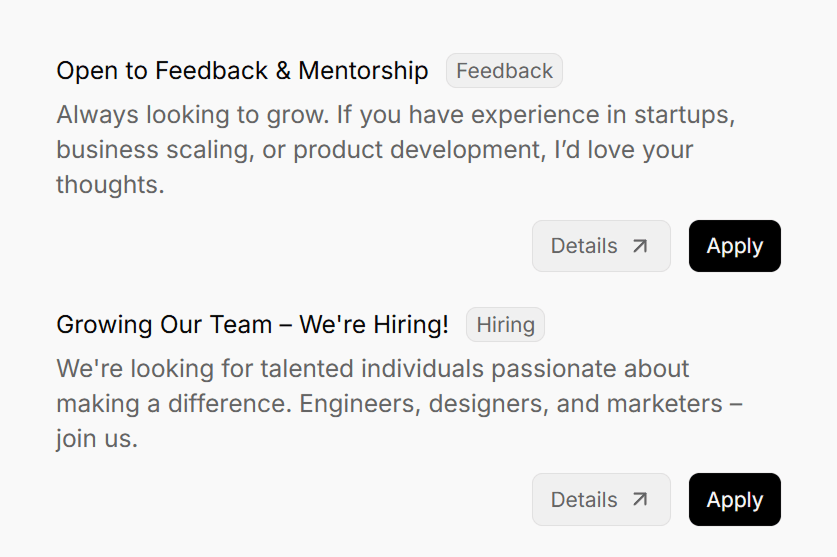The height and width of the screenshot is (557, 837).
Task: Click the word "thoughts." ending the Feedback description
Action: (x=110, y=185)
